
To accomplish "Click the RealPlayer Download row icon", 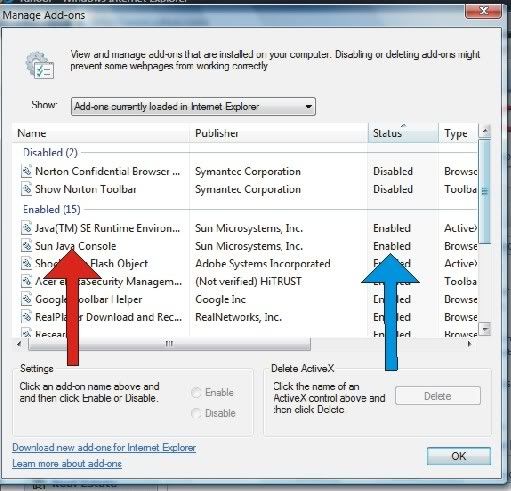I will click(x=26, y=317).
